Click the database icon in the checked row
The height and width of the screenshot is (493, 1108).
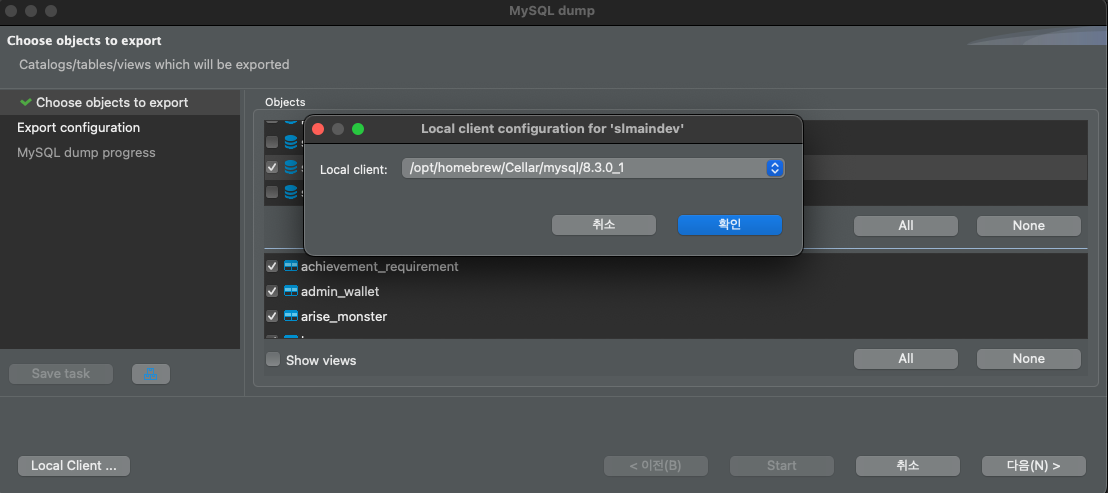pos(290,167)
